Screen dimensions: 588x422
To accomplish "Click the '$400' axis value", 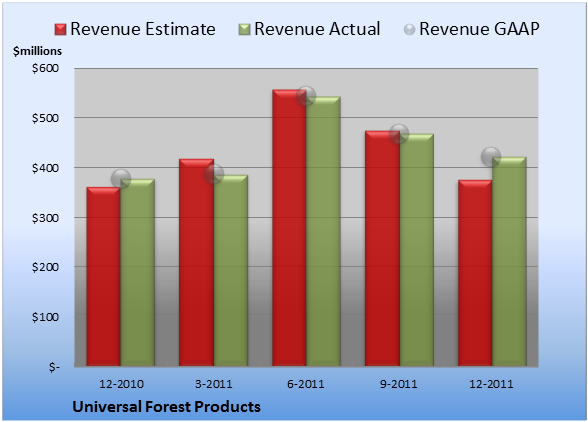I will (45, 168).
